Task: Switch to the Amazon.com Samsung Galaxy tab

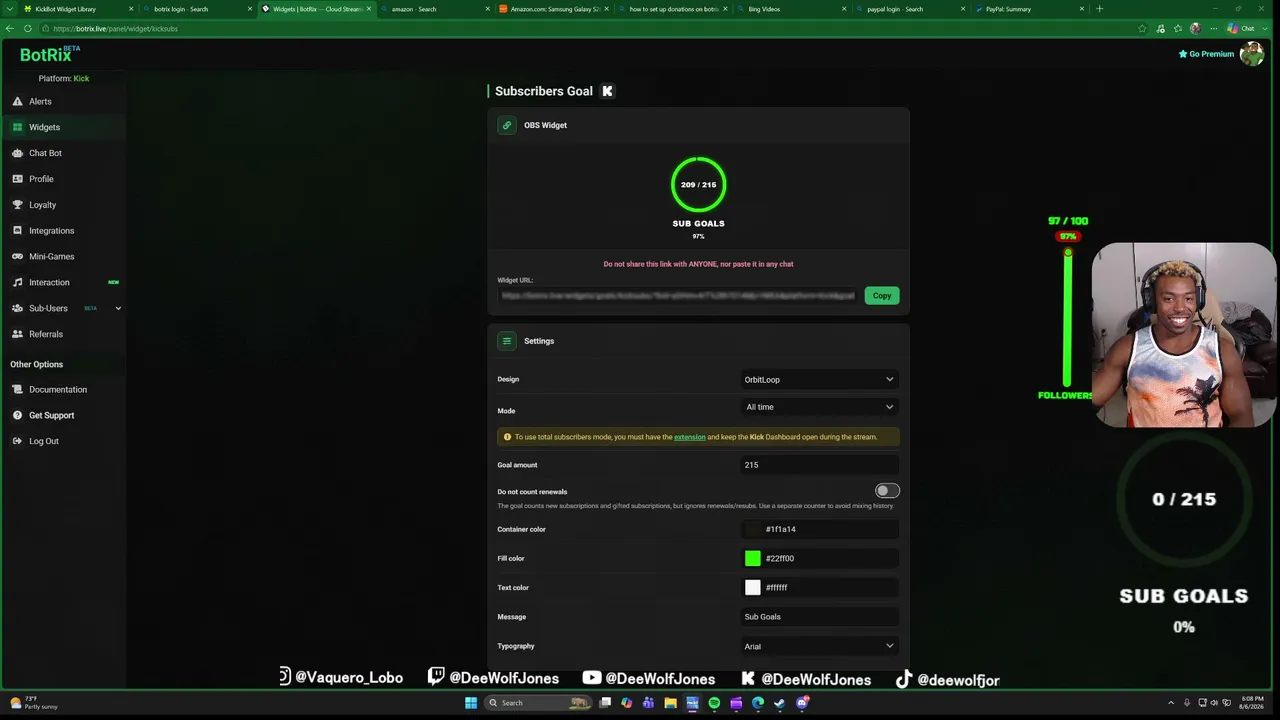Action: (x=553, y=9)
